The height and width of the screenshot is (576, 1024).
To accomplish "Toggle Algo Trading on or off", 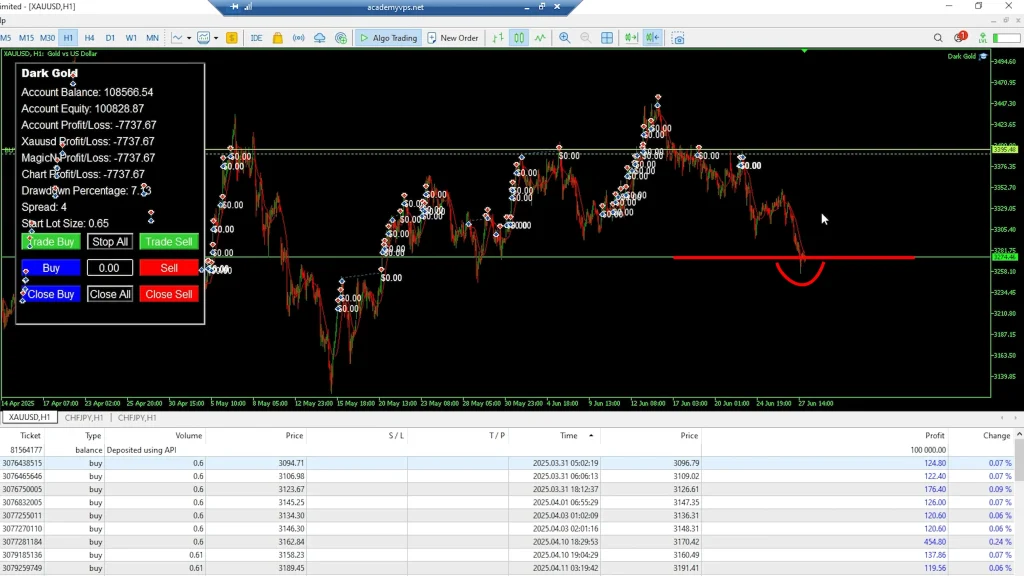I will point(388,38).
